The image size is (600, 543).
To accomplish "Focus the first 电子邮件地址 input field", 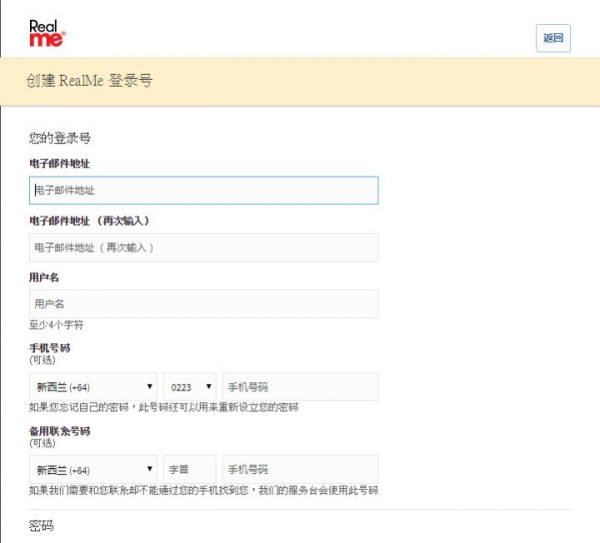I will pyautogui.click(x=203, y=190).
